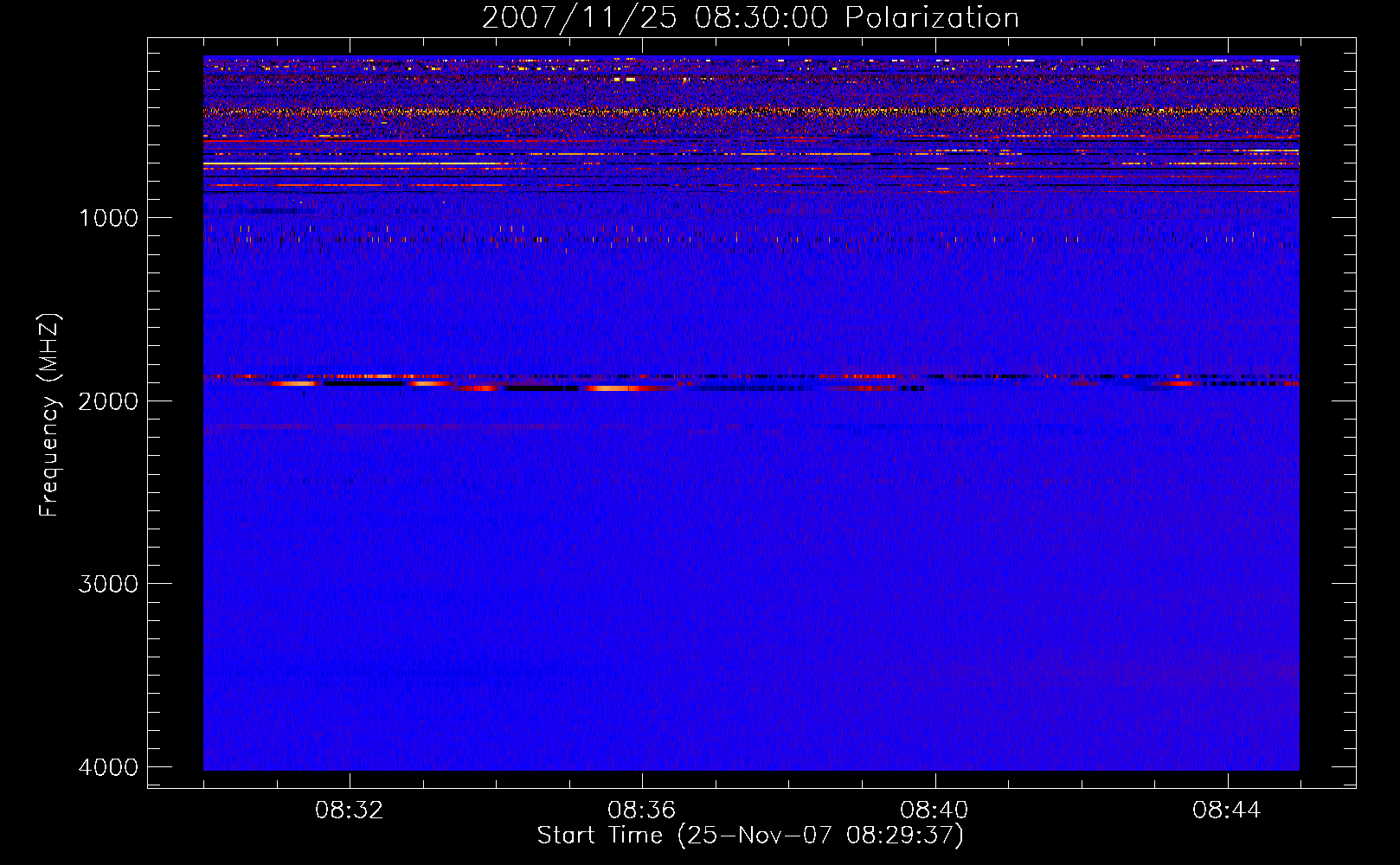This screenshot has width=1400, height=865.
Task: Select the '08:36' time tick label
Action: coord(642,811)
